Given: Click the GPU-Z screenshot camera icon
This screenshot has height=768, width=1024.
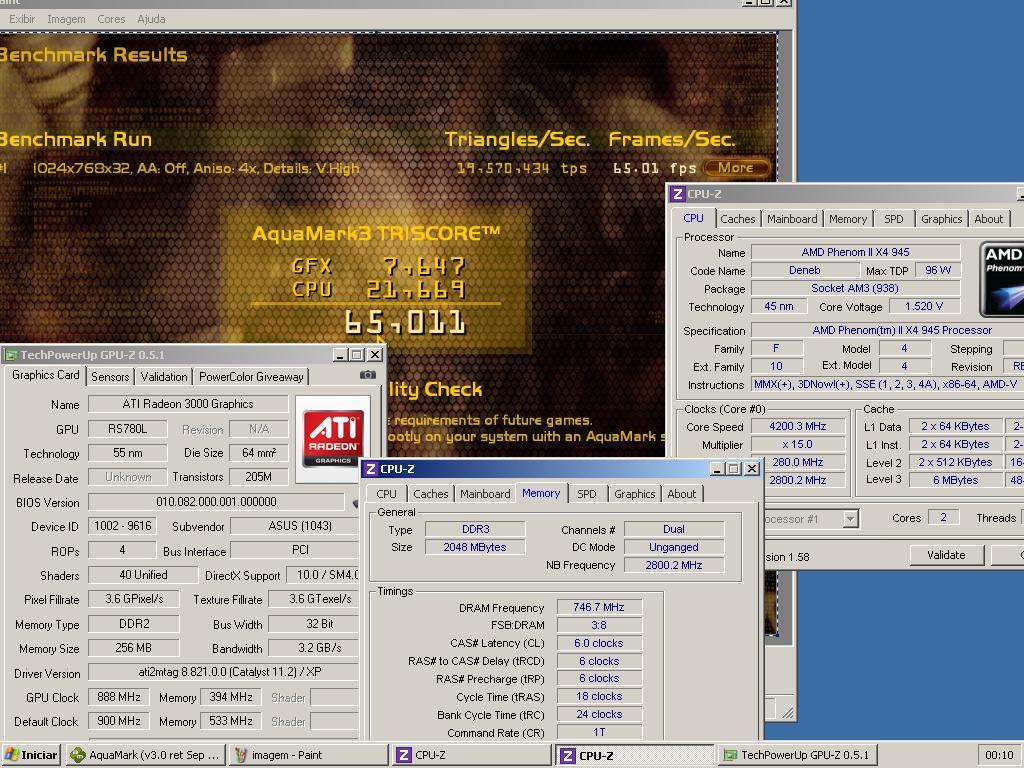Looking at the screenshot, I should click(x=368, y=375).
